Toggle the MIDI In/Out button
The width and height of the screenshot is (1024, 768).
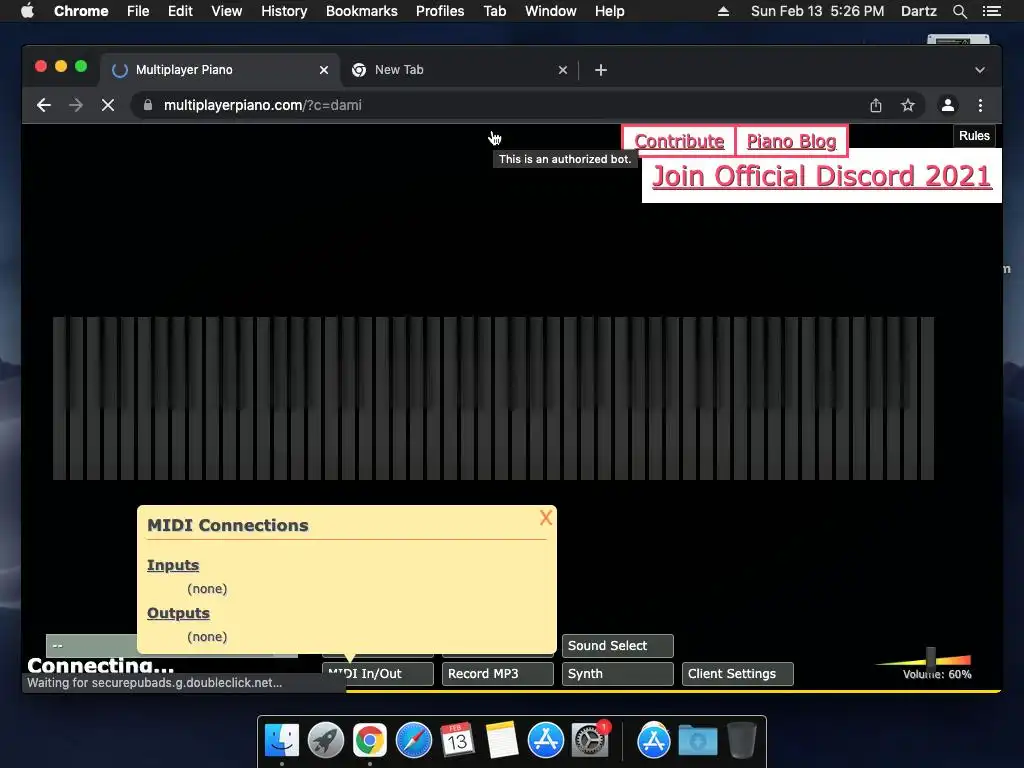coord(377,674)
